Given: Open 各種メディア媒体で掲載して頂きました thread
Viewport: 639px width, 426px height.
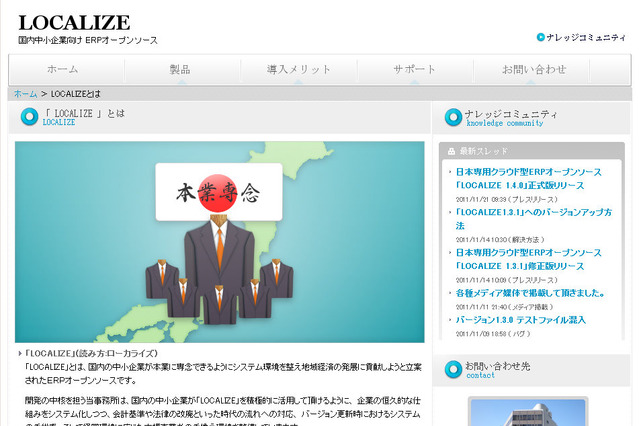Looking at the screenshot, I should point(531,293).
